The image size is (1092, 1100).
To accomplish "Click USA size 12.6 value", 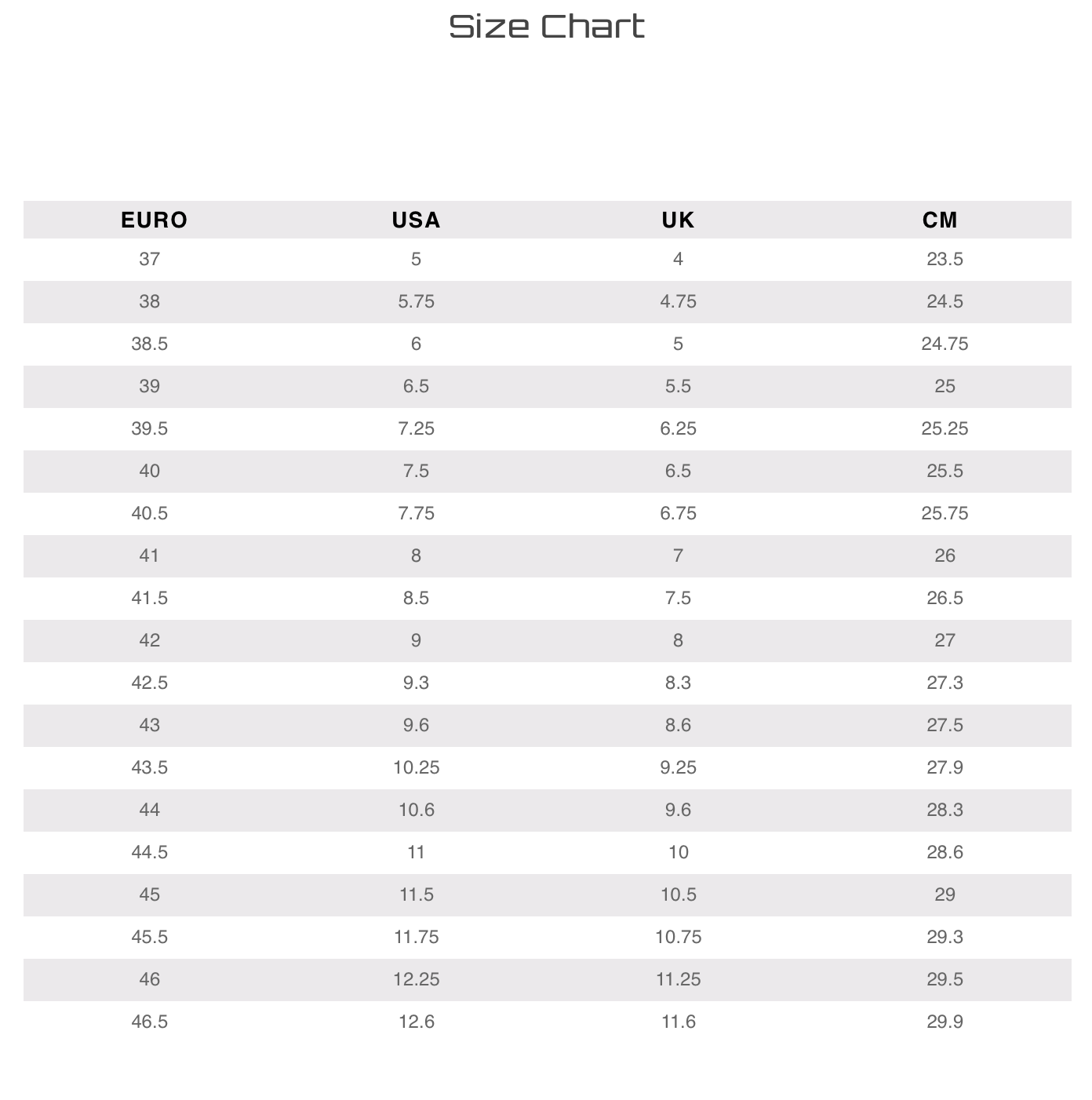I will pyautogui.click(x=417, y=1022).
